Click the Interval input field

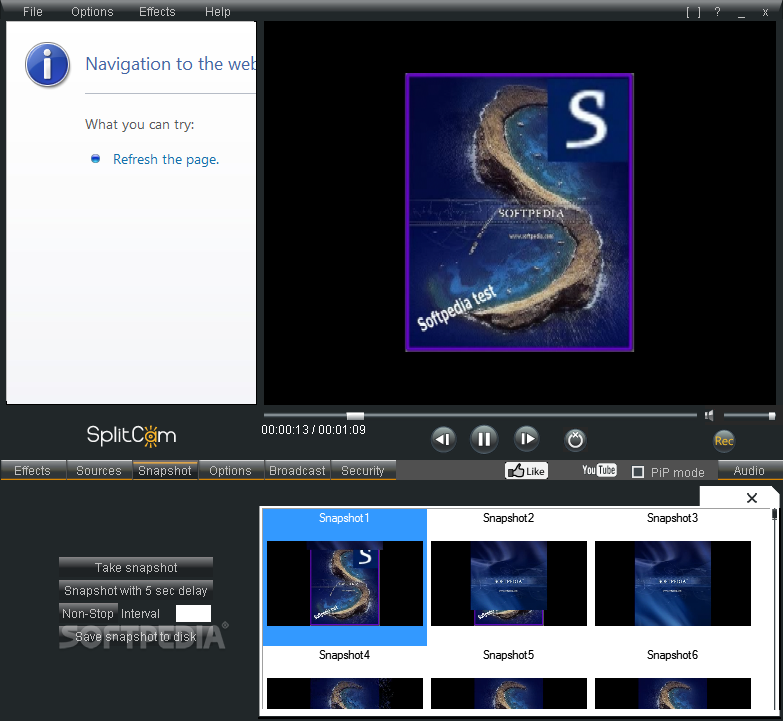pos(193,614)
